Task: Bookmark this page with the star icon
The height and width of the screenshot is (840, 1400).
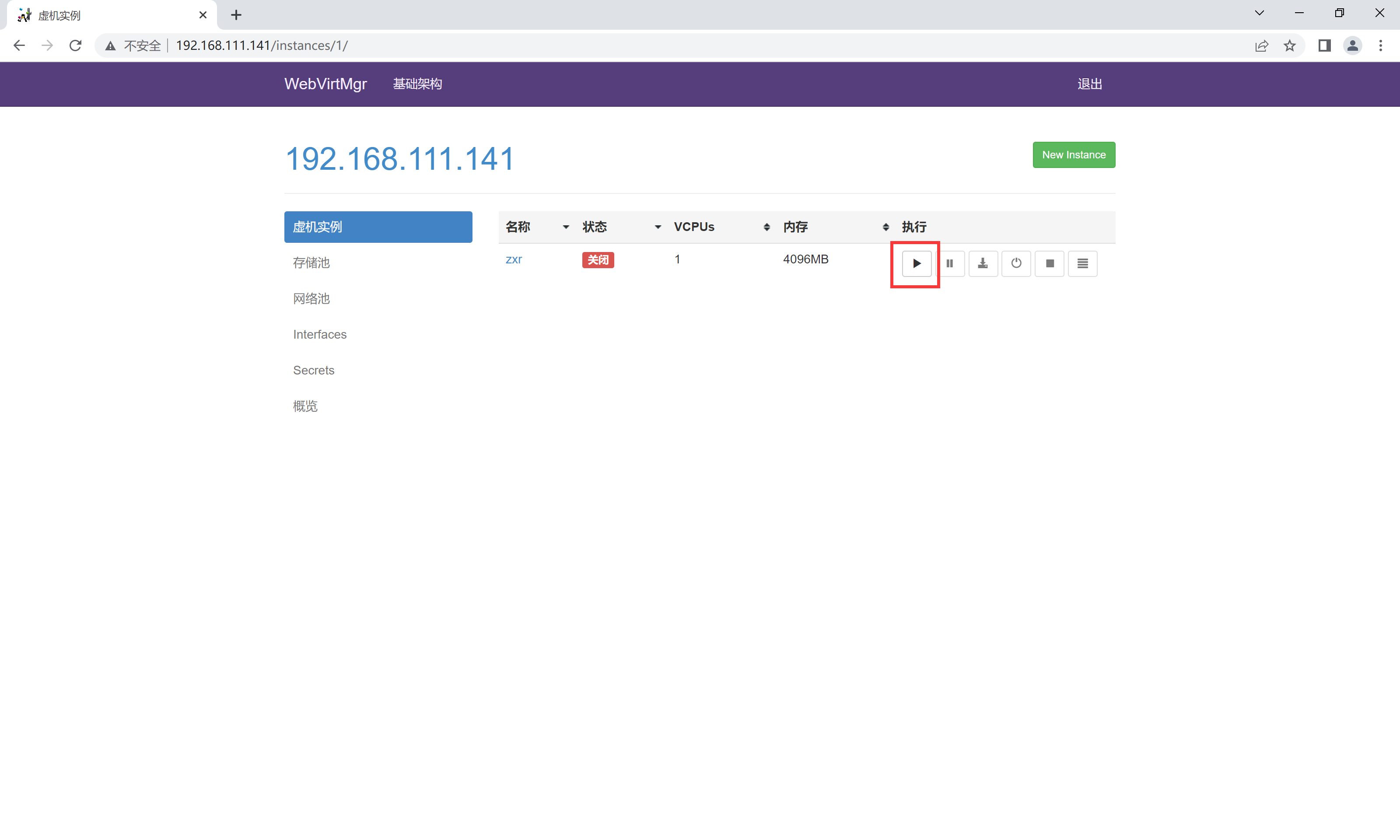Action: 1290,45
